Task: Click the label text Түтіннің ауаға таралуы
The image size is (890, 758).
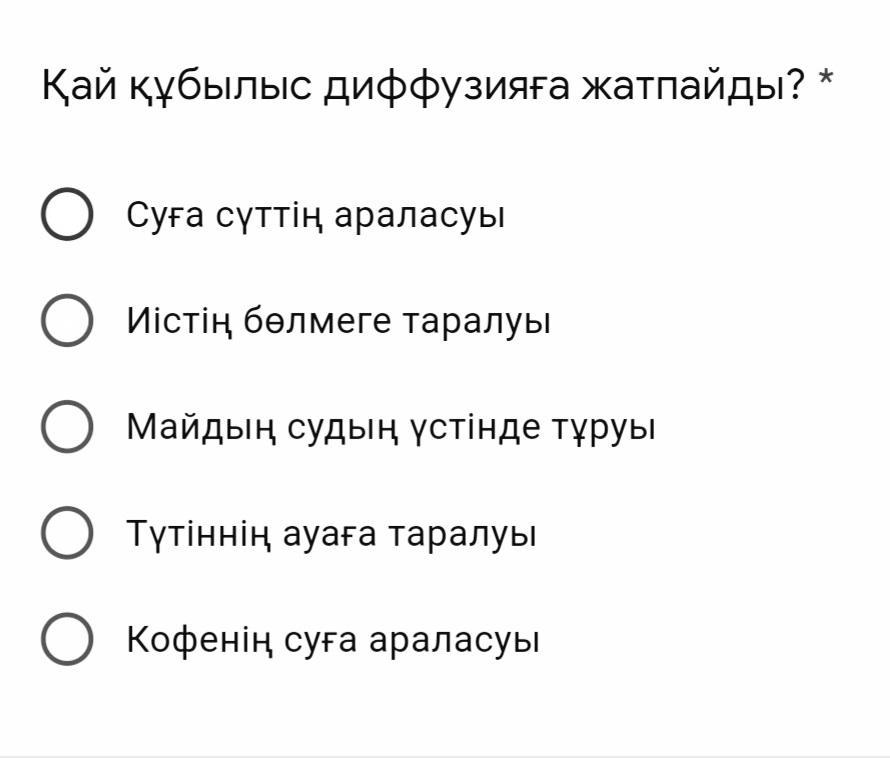Action: [331, 534]
